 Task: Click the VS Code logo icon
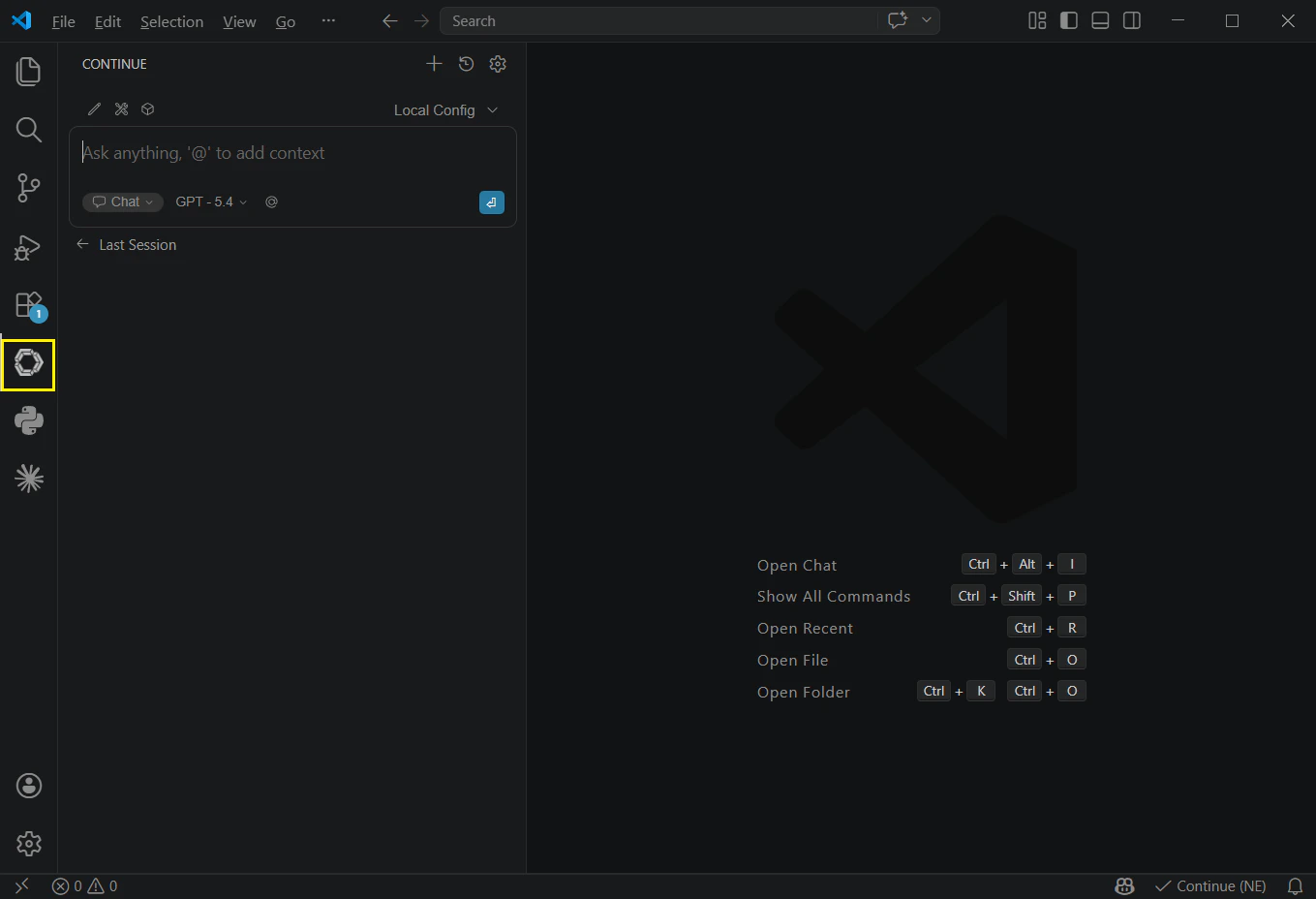point(21,20)
